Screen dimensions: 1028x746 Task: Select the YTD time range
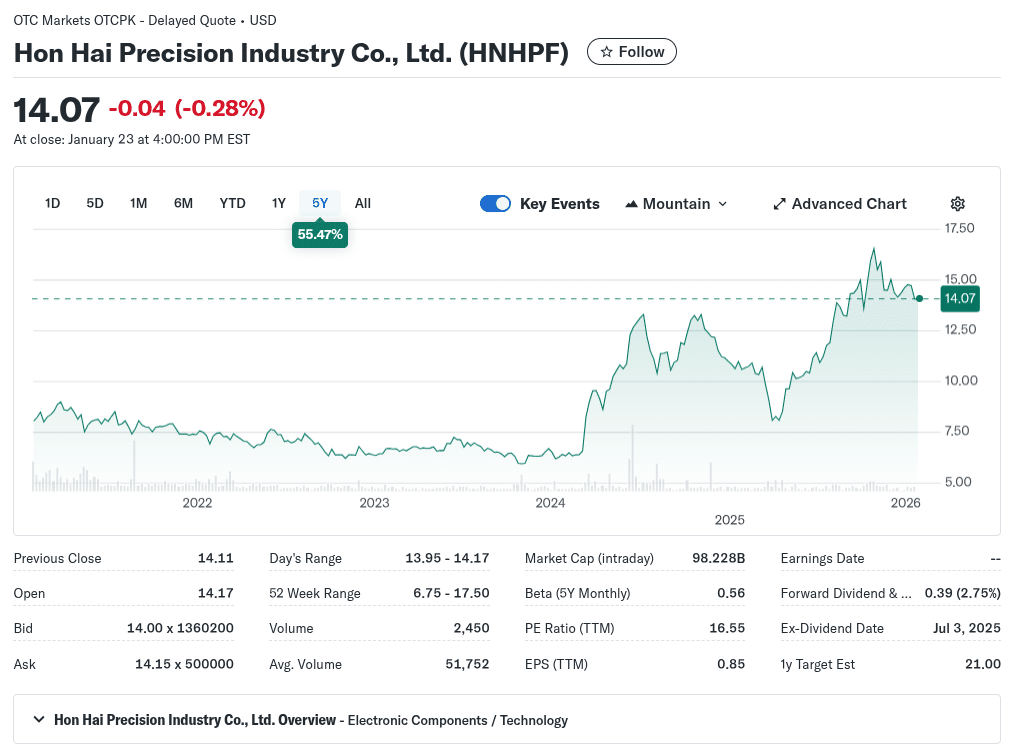232,203
